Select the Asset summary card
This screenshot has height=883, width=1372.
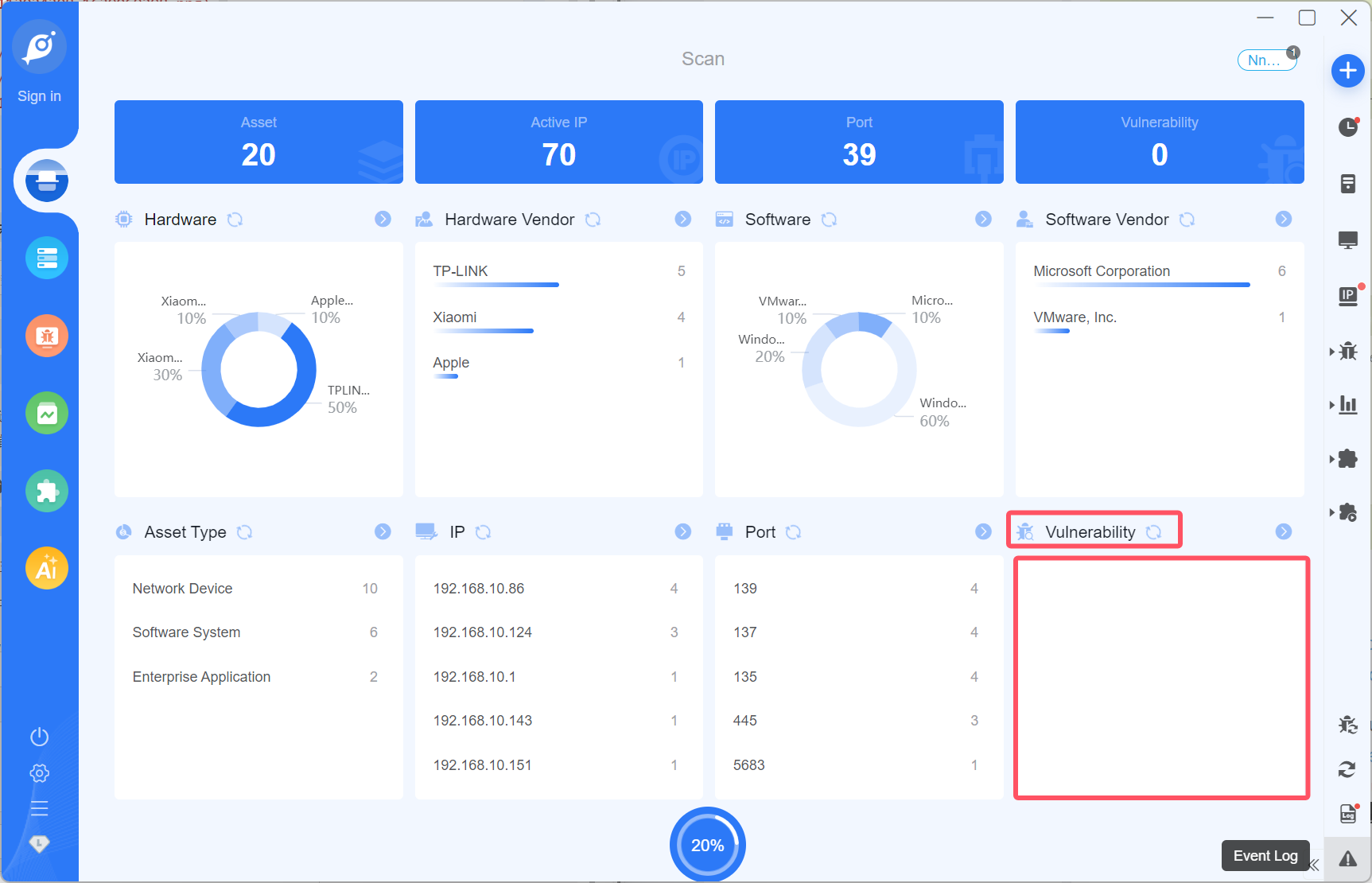(258, 142)
